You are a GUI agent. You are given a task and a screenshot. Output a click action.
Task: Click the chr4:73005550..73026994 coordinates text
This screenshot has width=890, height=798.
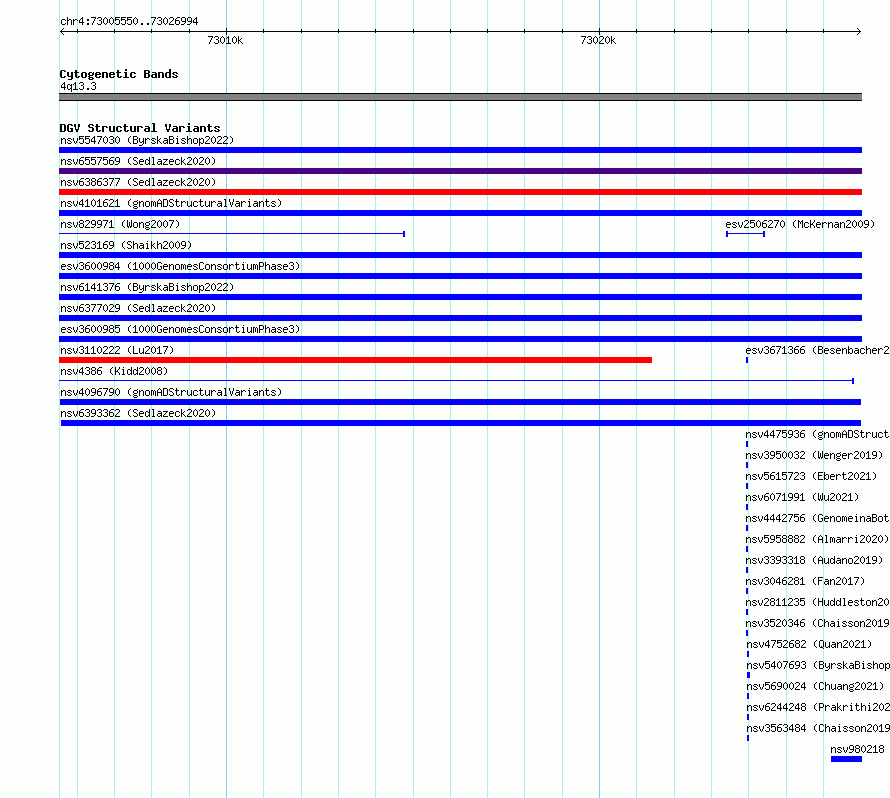click(129, 21)
